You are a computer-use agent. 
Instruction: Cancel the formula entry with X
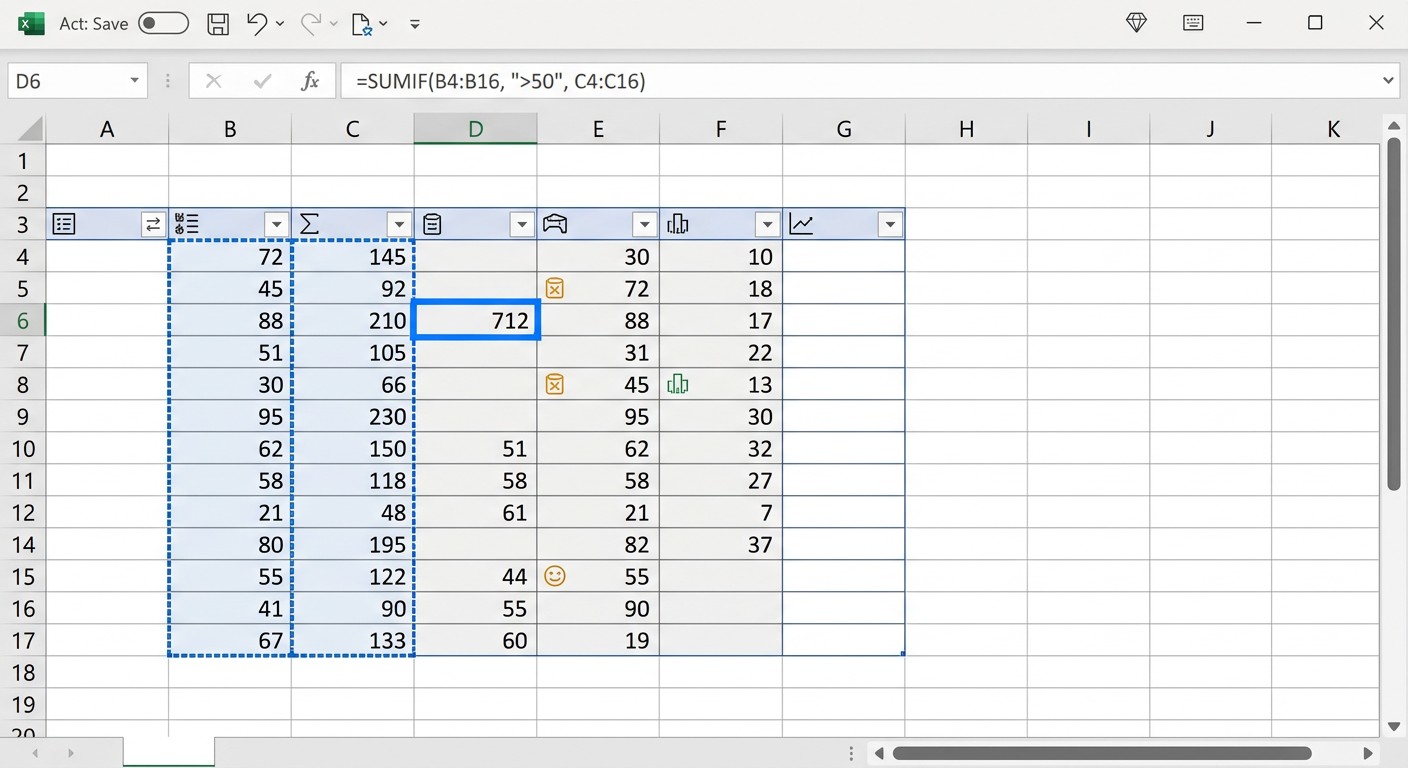(x=213, y=81)
